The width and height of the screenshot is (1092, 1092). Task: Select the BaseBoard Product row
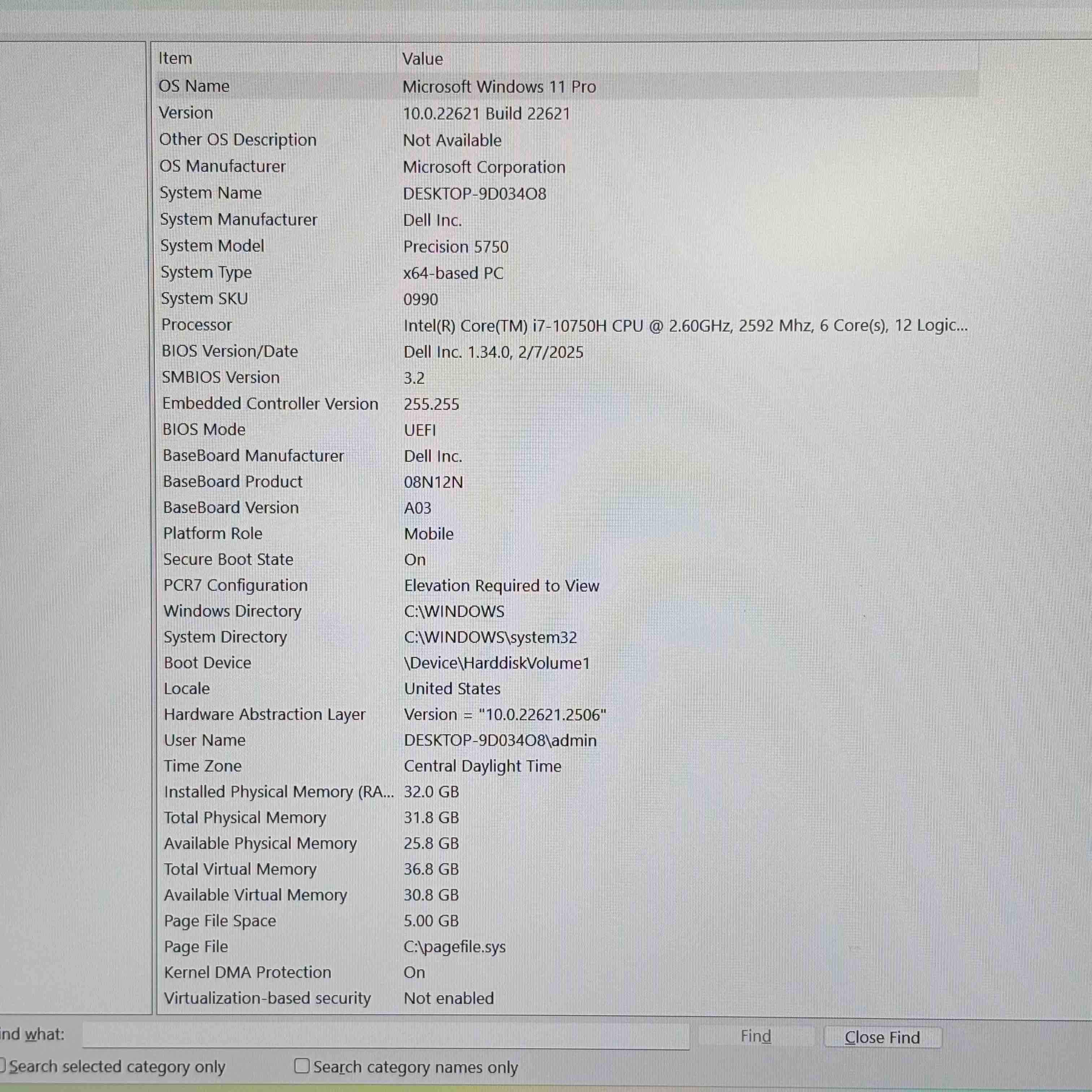click(232, 482)
